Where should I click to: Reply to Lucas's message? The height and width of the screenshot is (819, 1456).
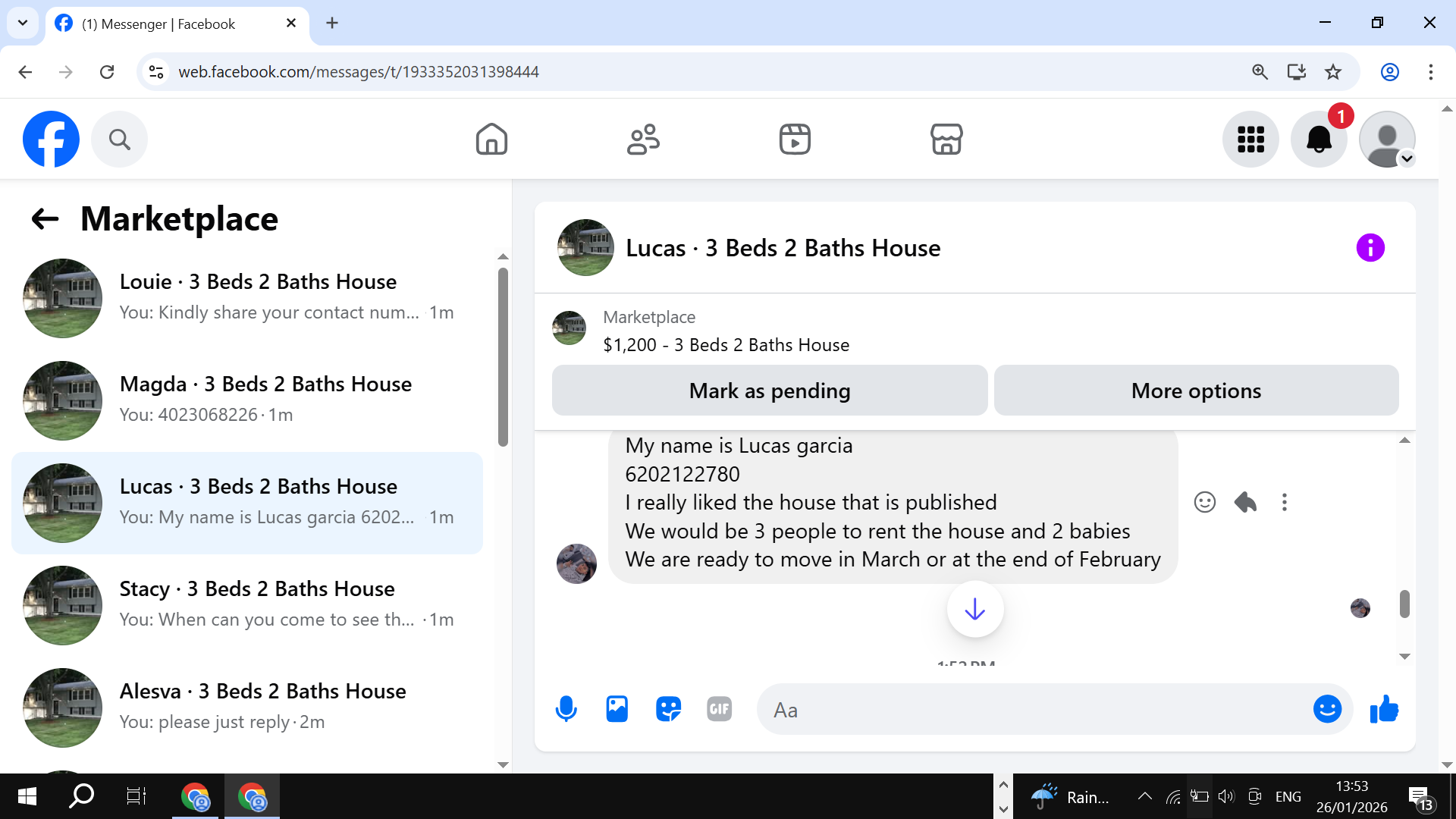pyautogui.click(x=1245, y=502)
